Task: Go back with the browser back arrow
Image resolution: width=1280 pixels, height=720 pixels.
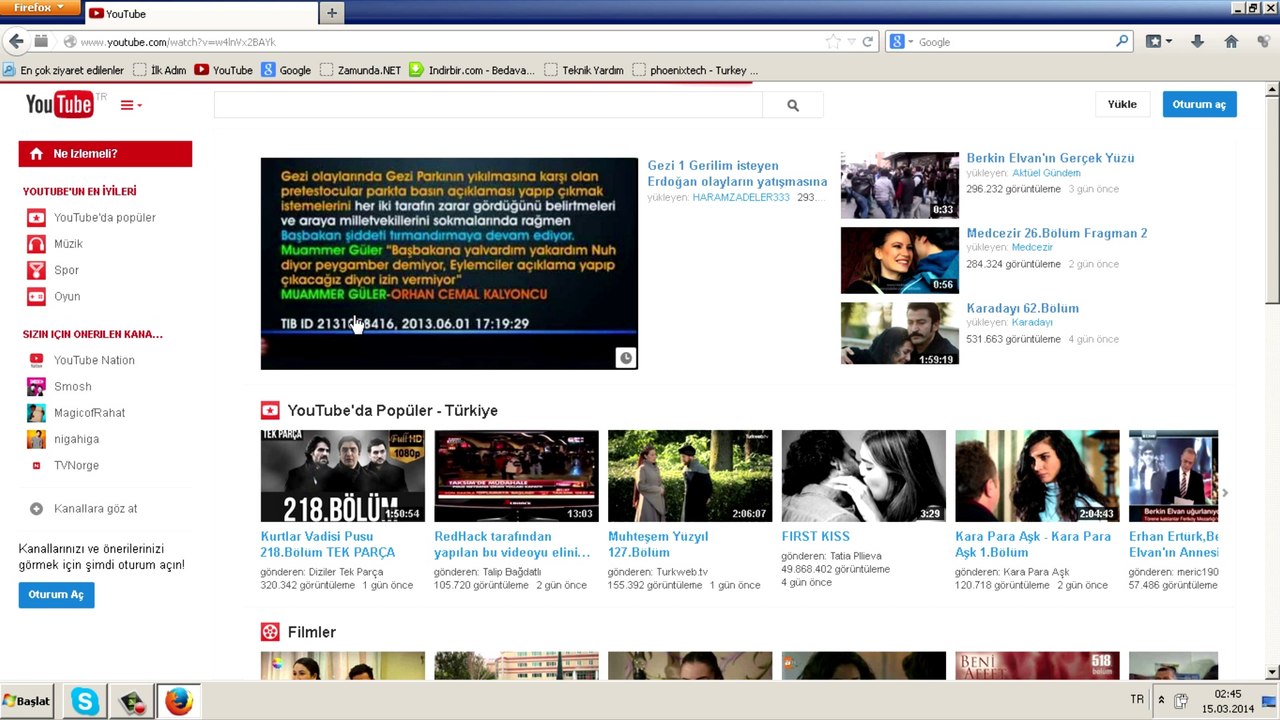Action: (15, 42)
